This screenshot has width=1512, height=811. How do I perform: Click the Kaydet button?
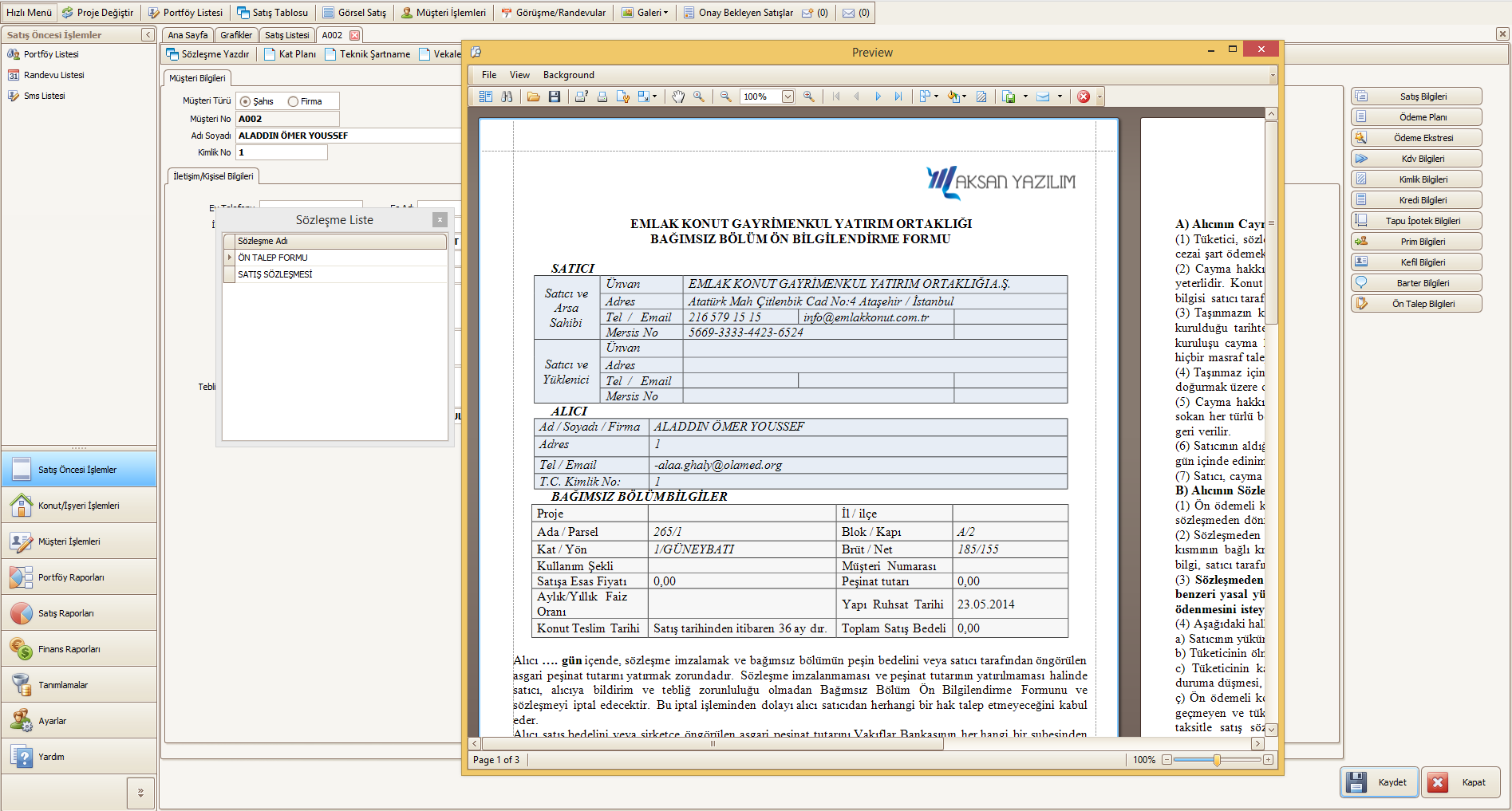(x=1380, y=782)
